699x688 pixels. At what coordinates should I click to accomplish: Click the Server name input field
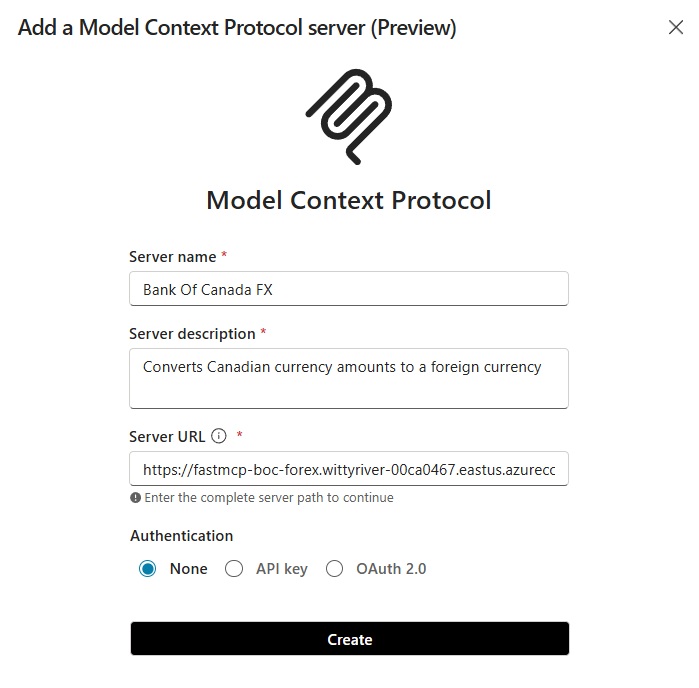click(349, 289)
